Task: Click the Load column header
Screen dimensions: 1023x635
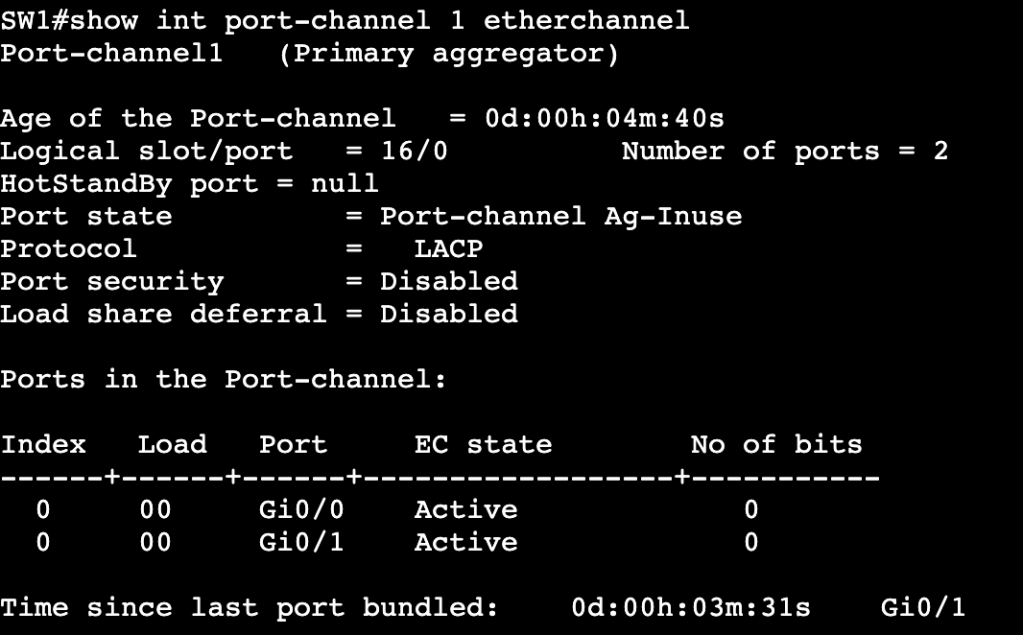Action: [x=172, y=444]
